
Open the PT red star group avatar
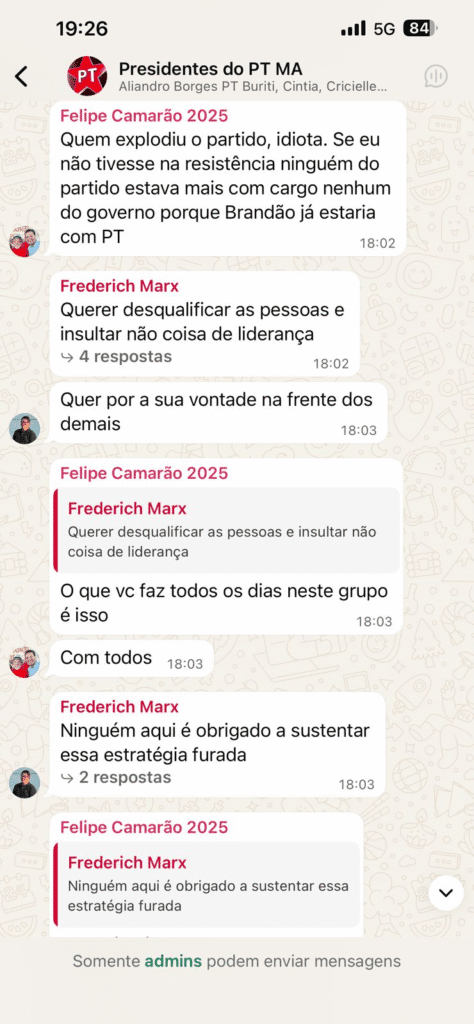coord(87,76)
